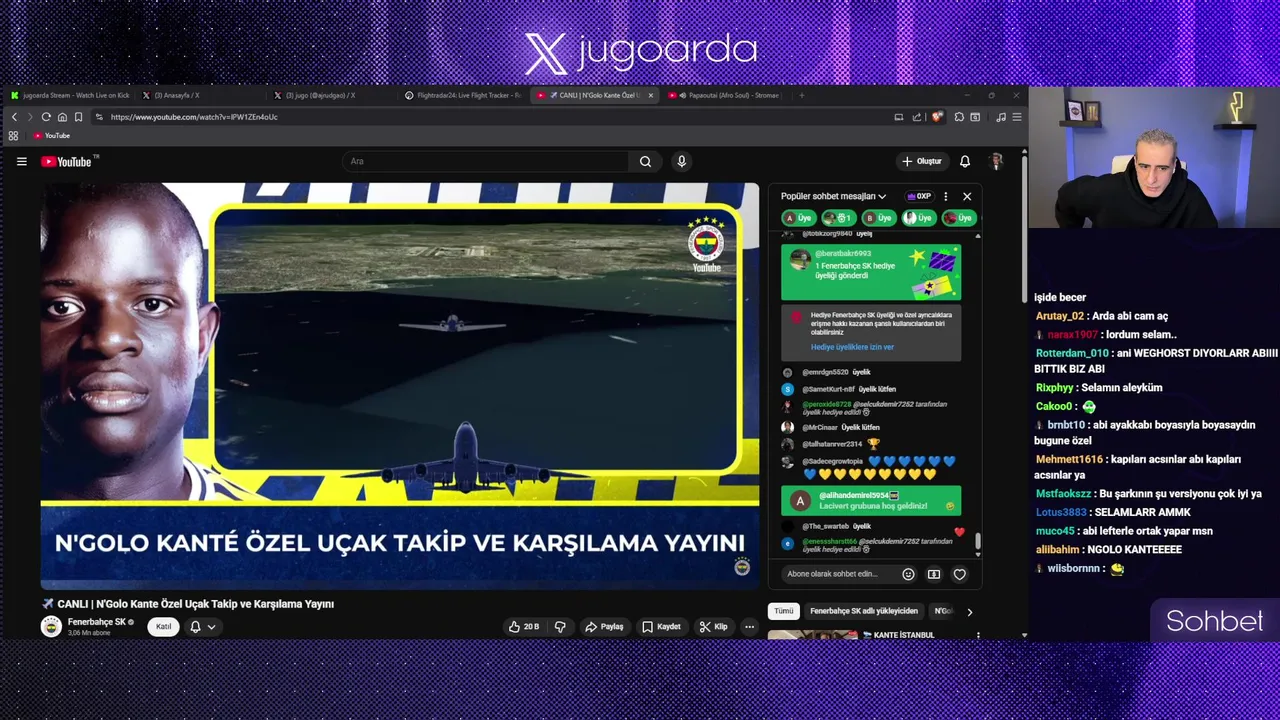Go to YouTube home via logo

(x=67, y=161)
